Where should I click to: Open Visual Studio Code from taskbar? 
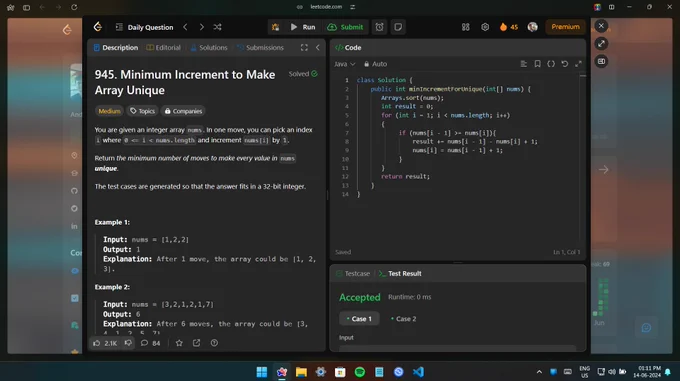pos(418,372)
